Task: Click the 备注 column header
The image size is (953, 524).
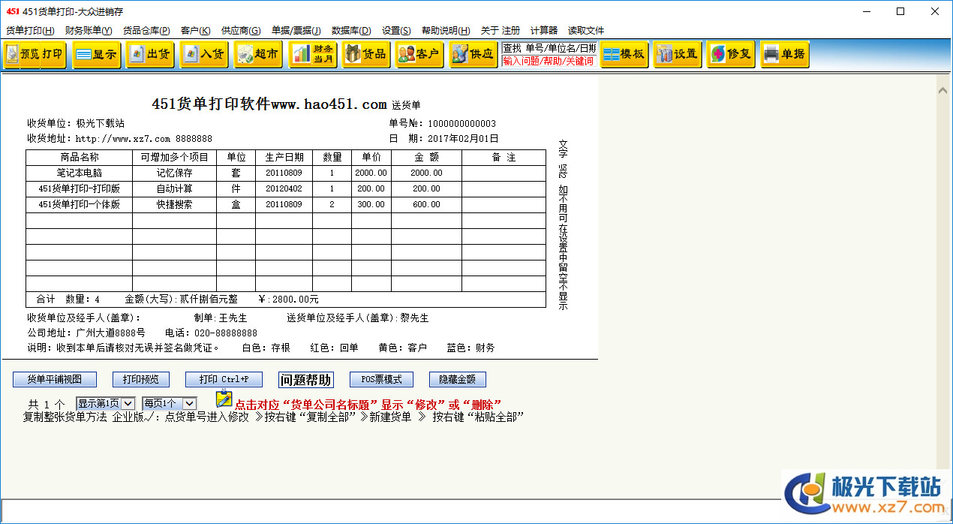Action: pyautogui.click(x=503, y=157)
